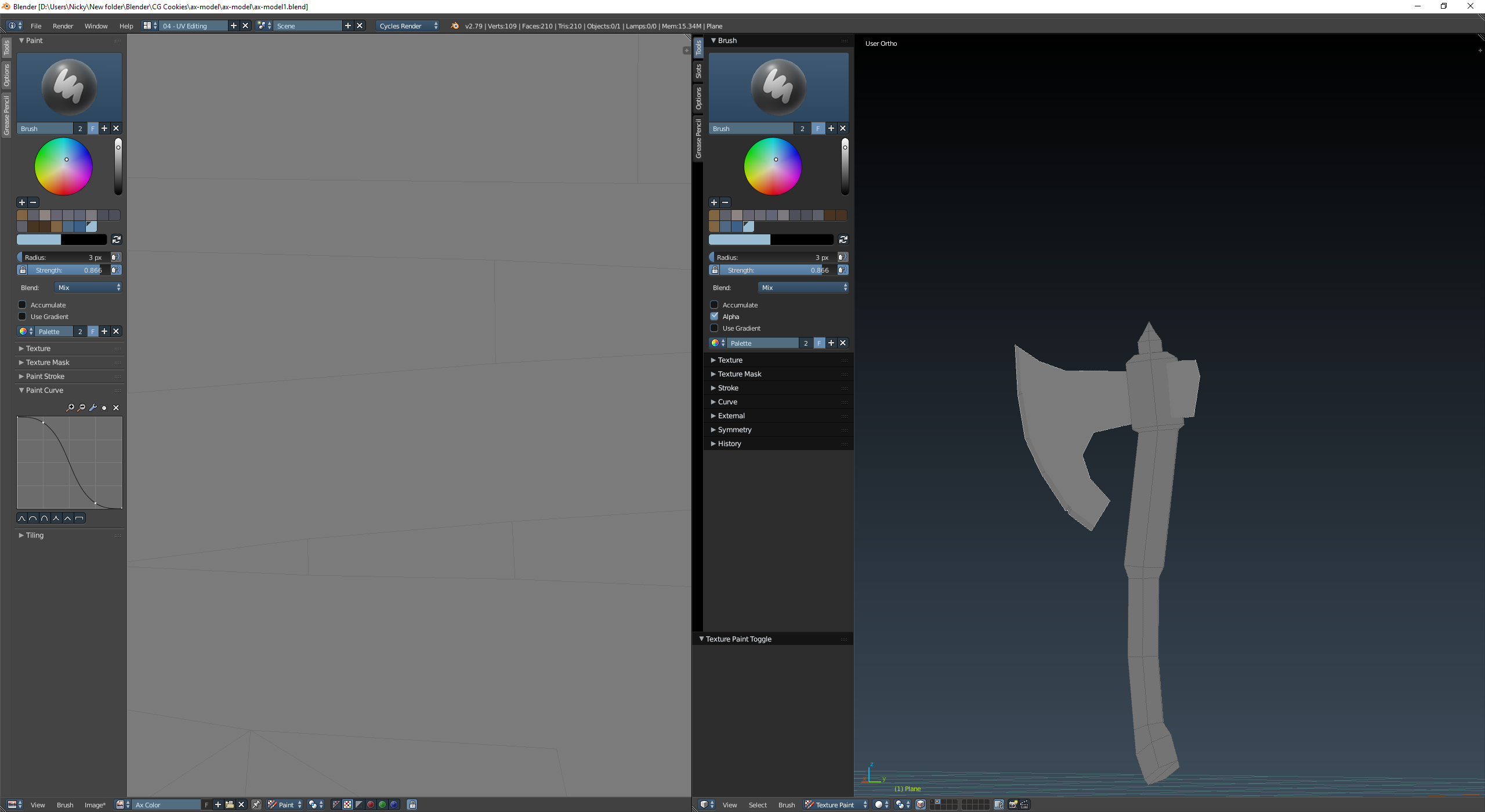Switch to the Slots tab
Image resolution: width=1485 pixels, height=812 pixels.
point(698,71)
